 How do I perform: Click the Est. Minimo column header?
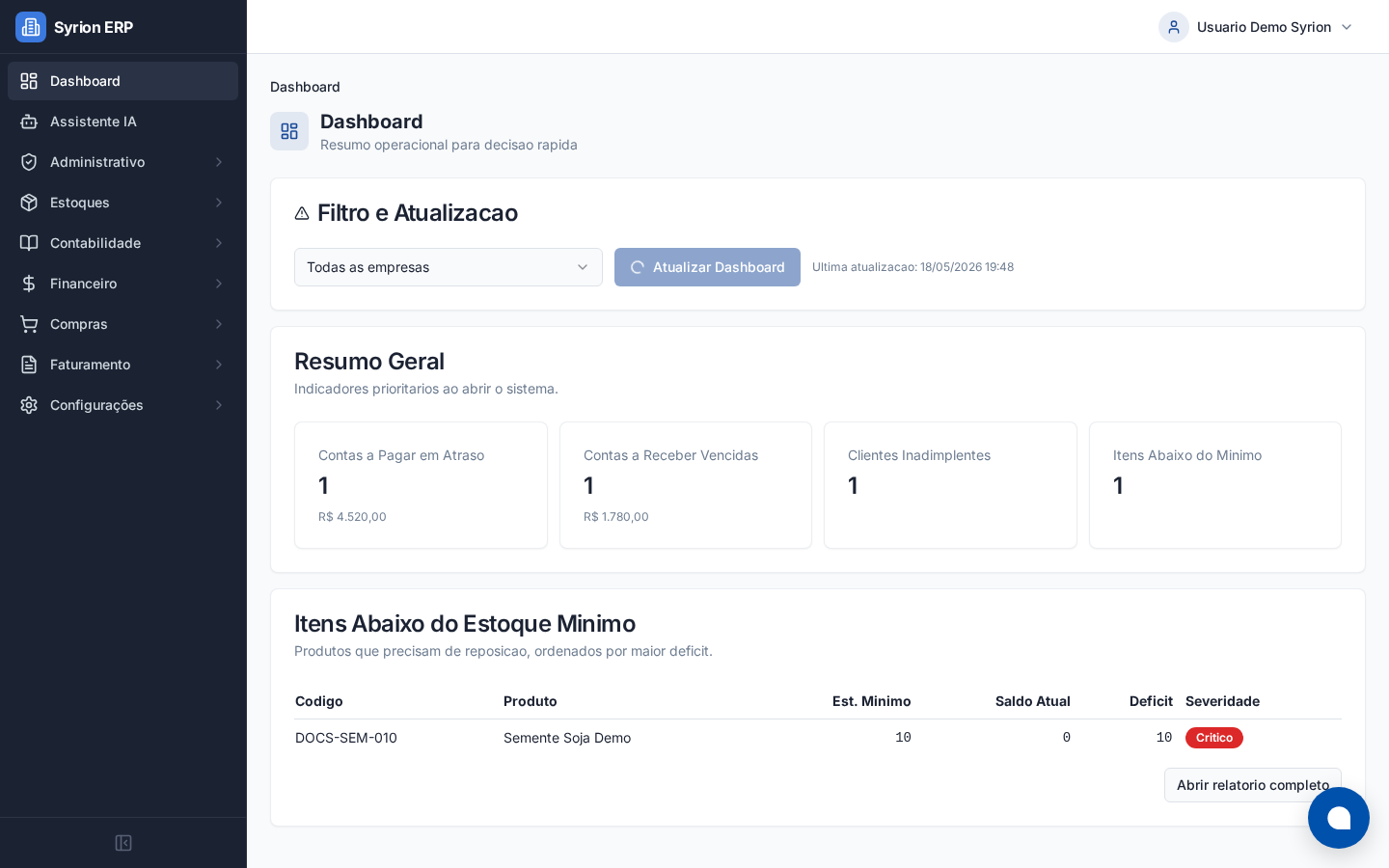click(872, 701)
